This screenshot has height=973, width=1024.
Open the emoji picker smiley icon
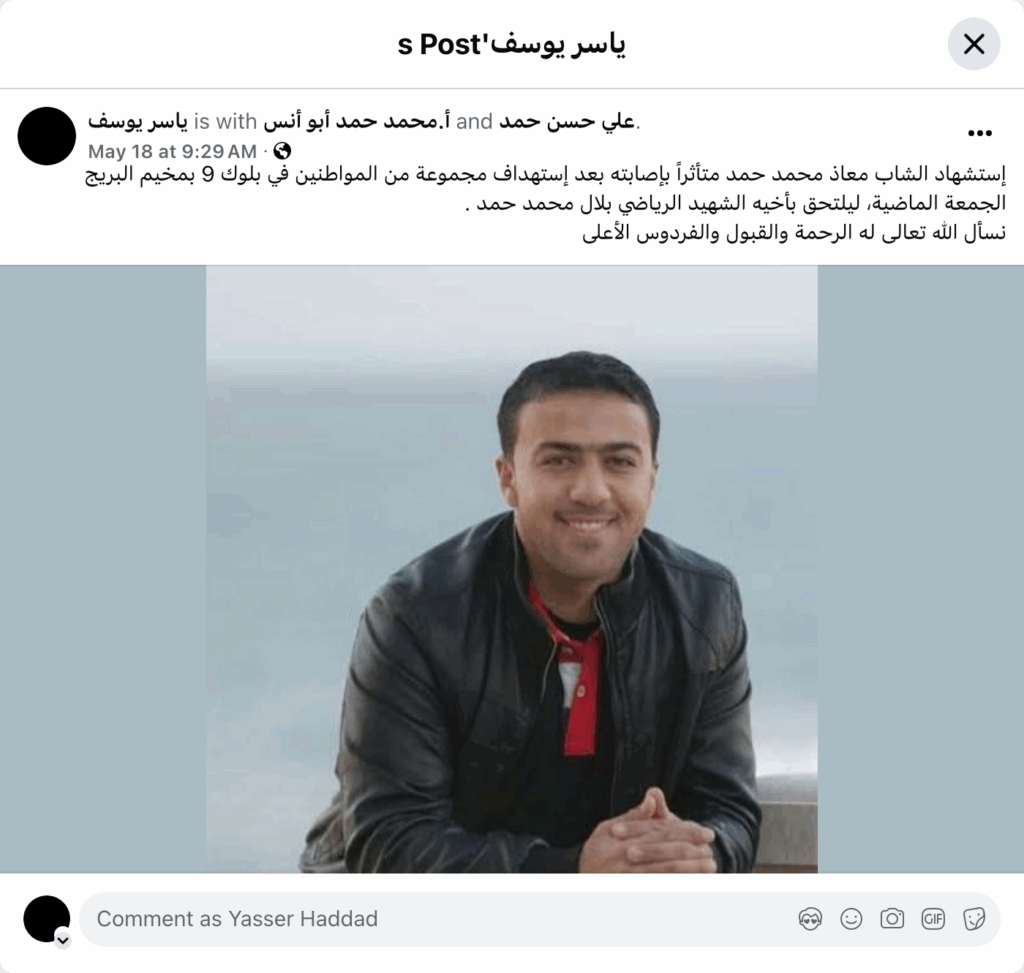(x=851, y=919)
